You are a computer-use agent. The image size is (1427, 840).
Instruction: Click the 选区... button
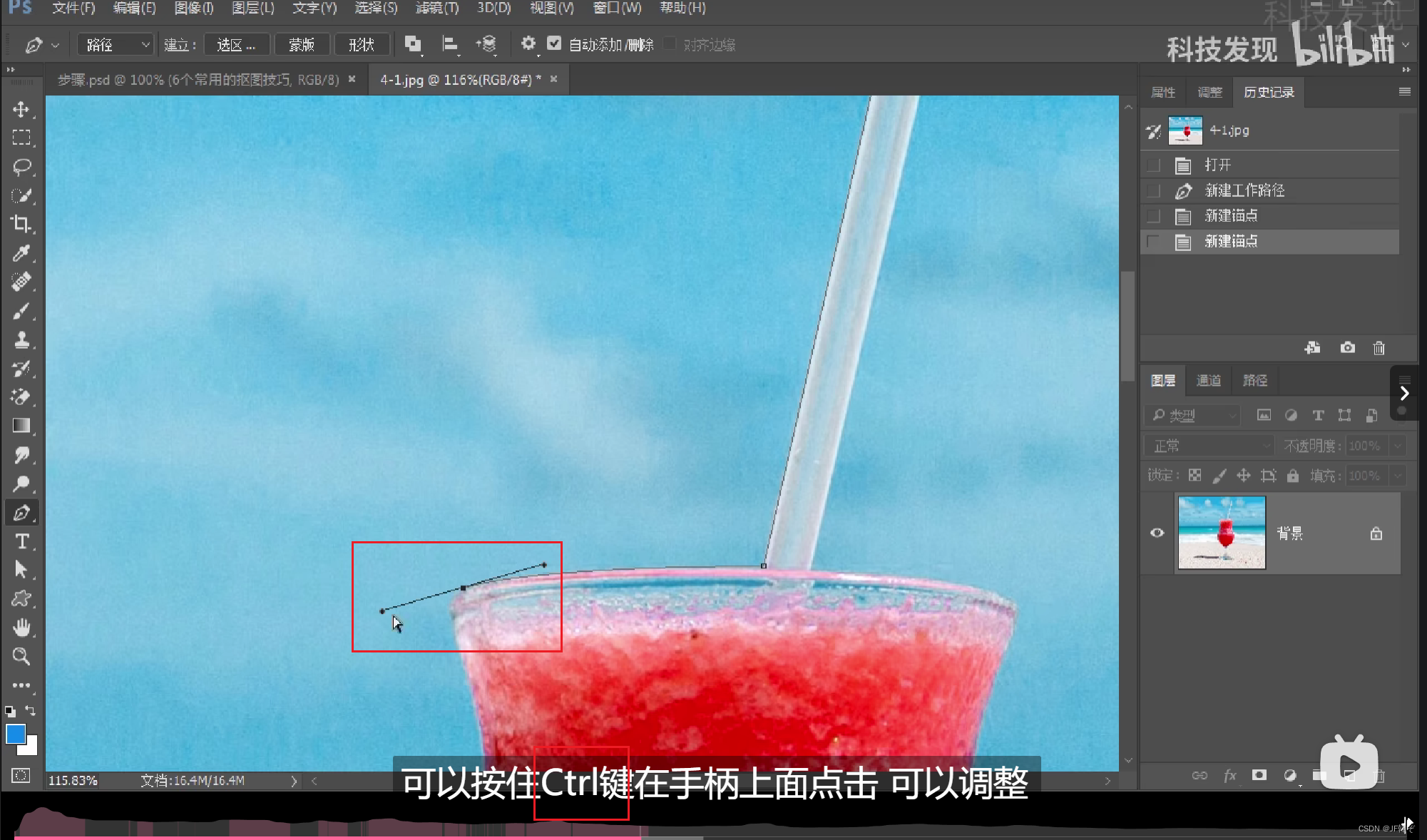pos(236,45)
